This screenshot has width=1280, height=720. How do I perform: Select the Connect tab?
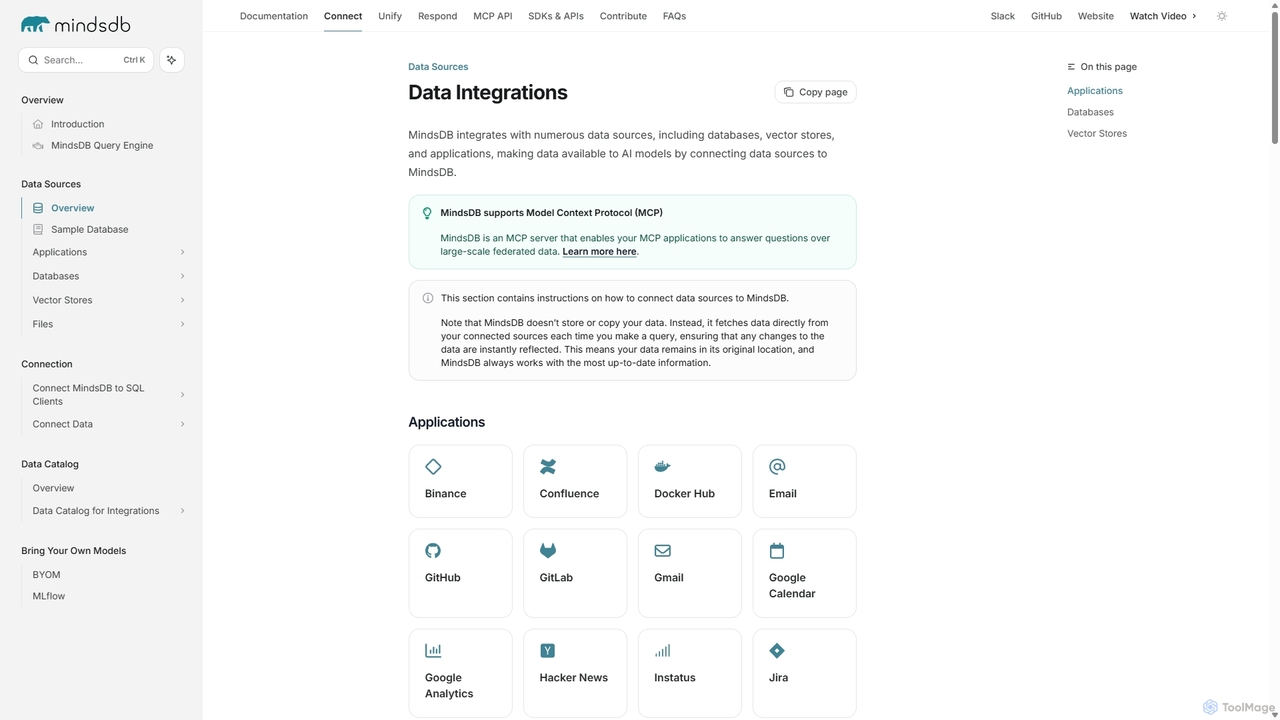(x=343, y=16)
